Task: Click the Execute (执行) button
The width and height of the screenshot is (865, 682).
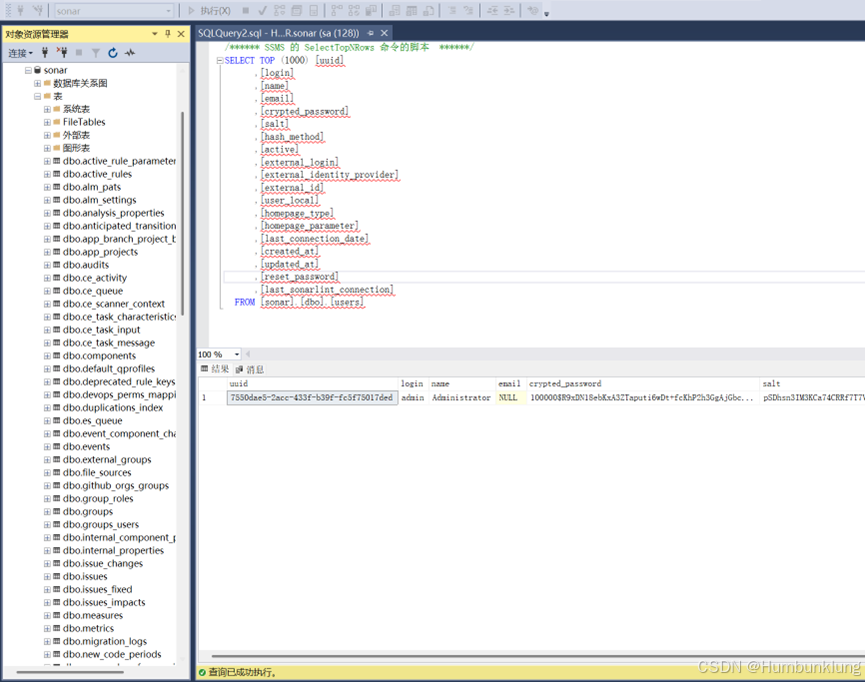Action: (x=209, y=10)
